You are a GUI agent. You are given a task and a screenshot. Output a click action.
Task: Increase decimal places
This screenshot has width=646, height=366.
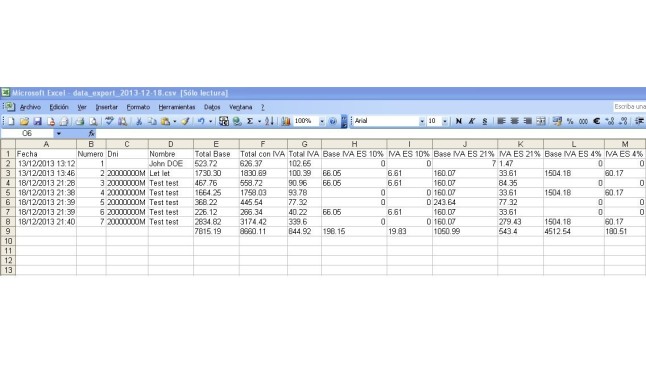(x=610, y=121)
